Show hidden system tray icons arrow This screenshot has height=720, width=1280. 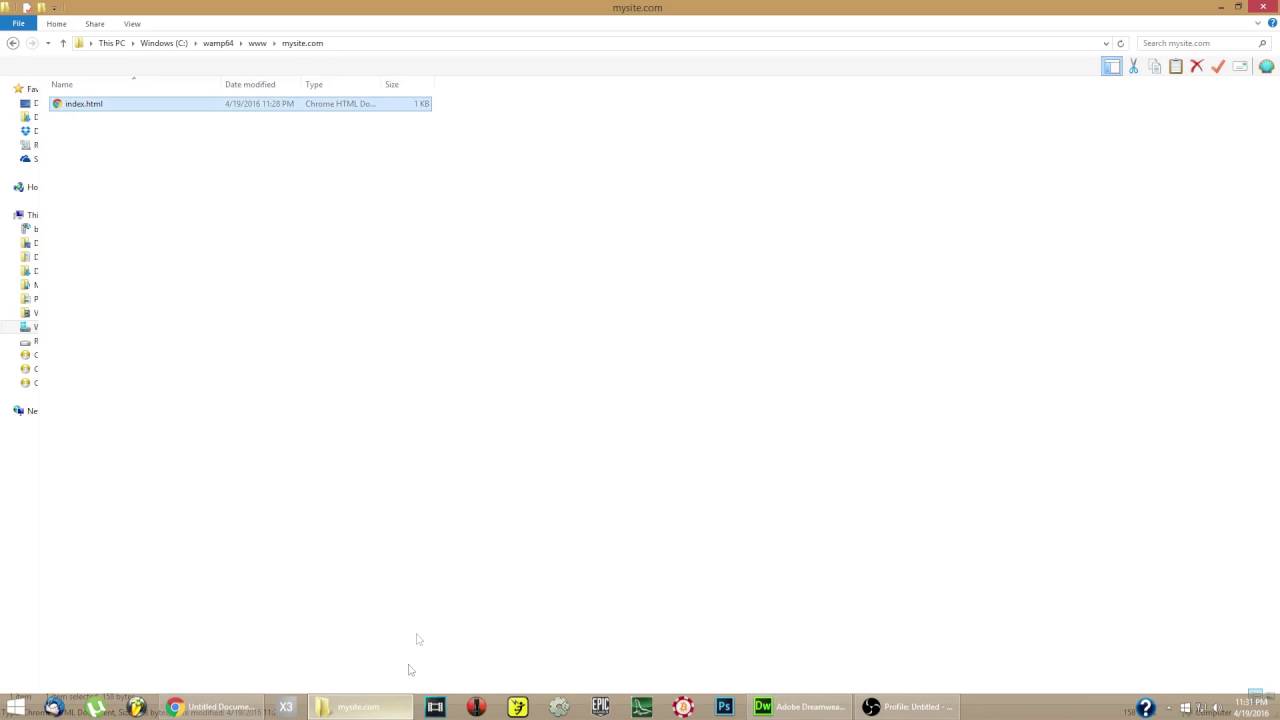click(x=1168, y=708)
